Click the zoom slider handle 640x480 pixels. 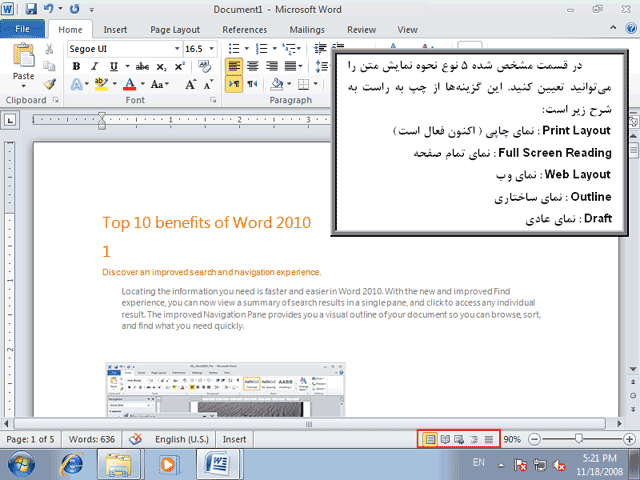click(578, 439)
